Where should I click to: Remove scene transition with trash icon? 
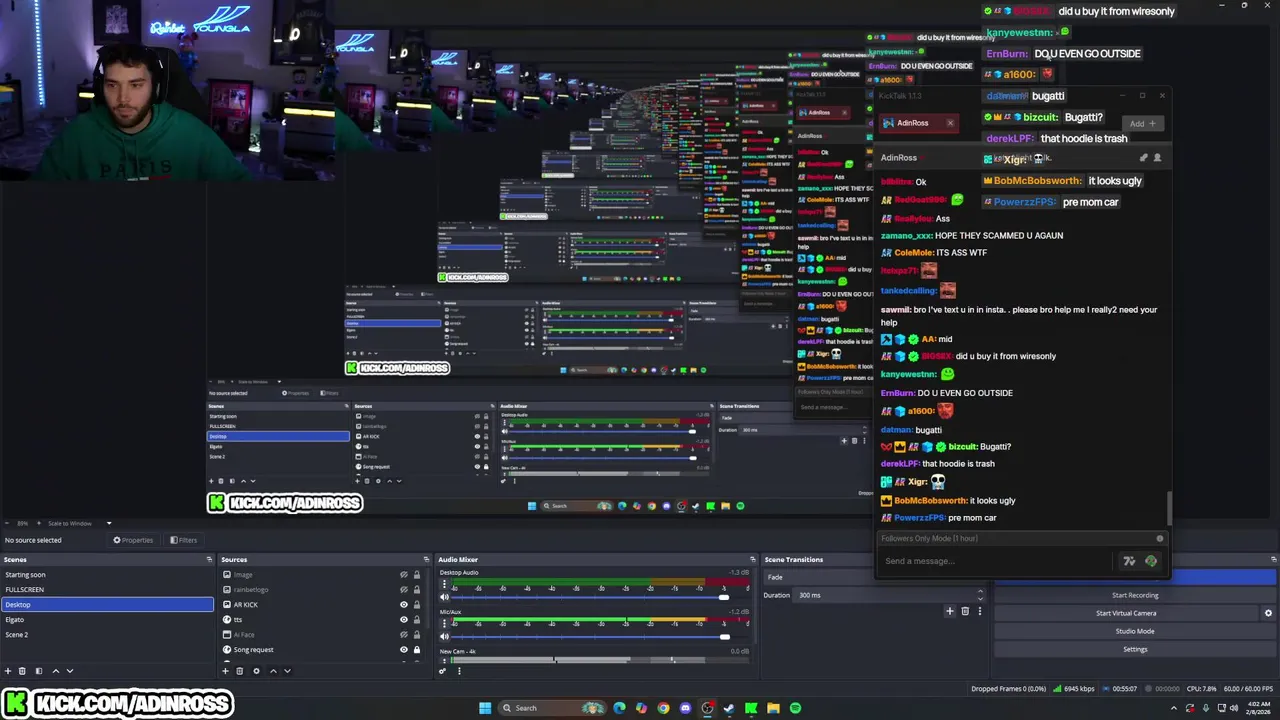pos(965,611)
